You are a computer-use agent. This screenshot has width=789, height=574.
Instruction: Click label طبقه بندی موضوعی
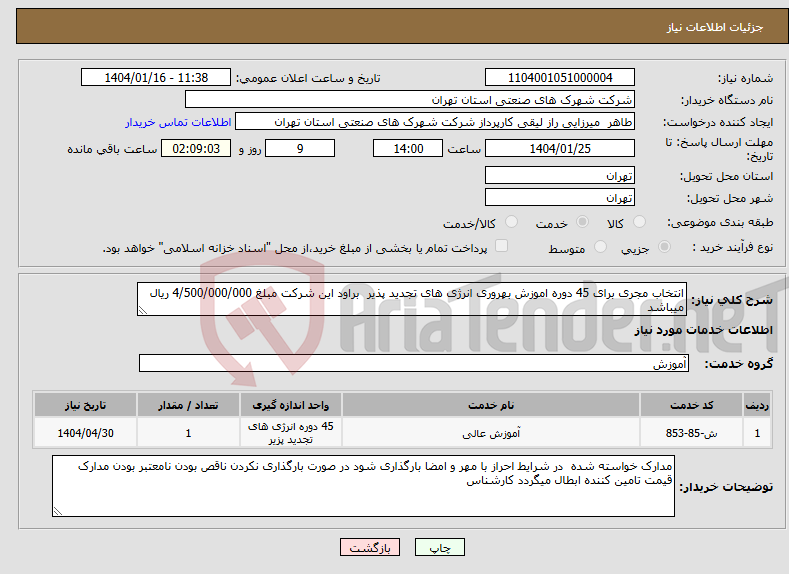(720, 222)
